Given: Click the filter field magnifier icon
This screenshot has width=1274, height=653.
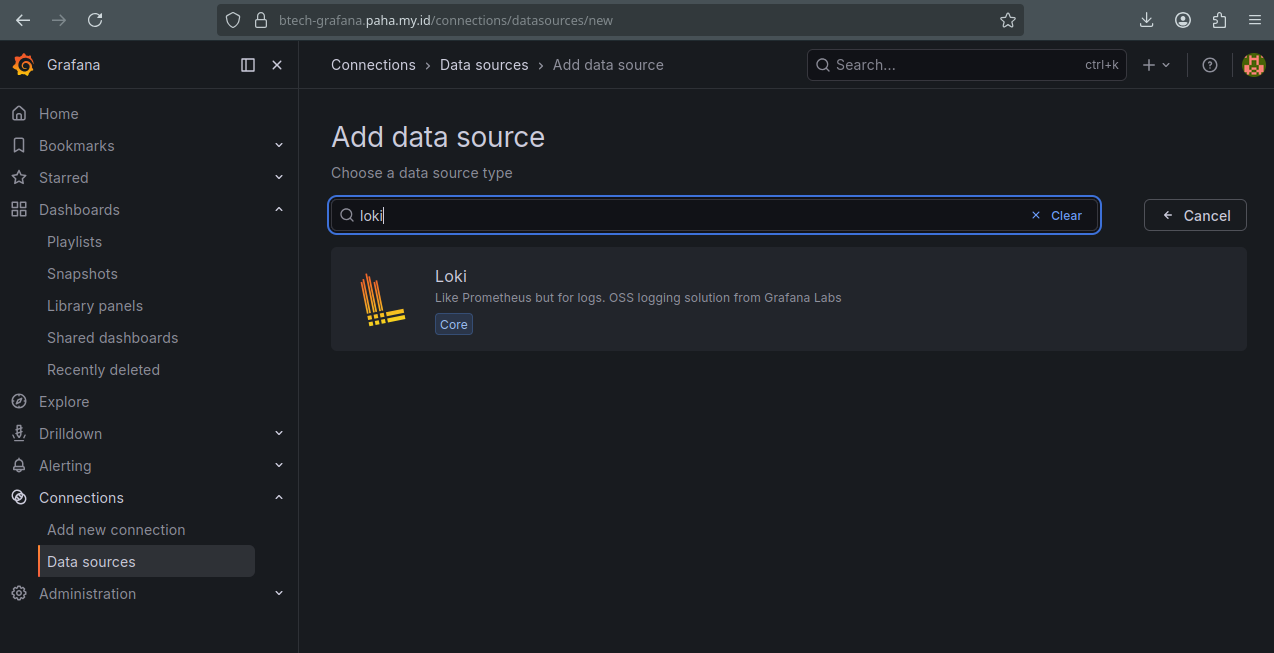Looking at the screenshot, I should (x=347, y=215).
